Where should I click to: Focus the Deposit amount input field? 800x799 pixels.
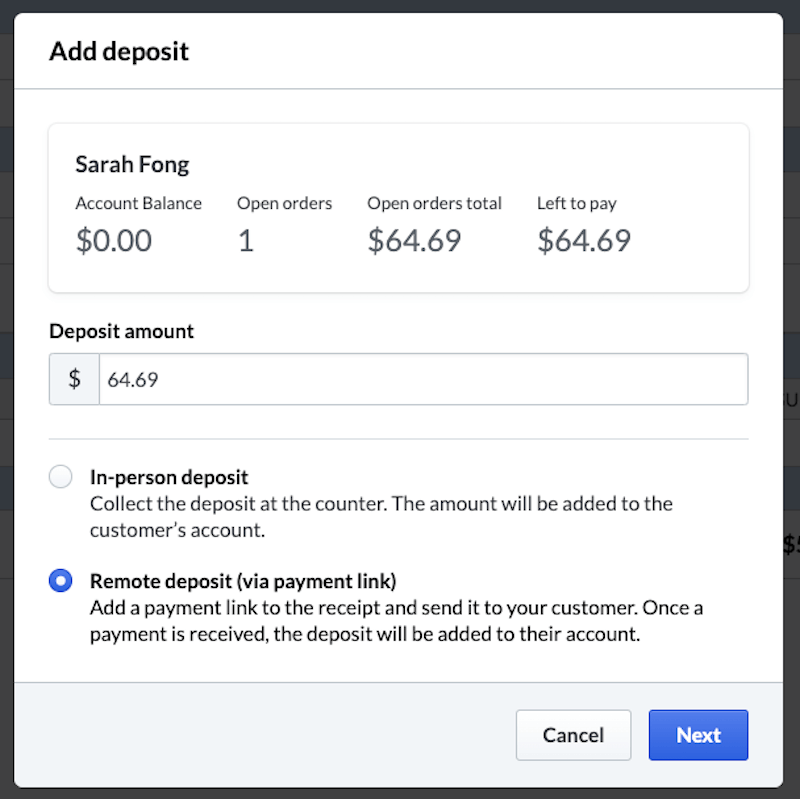pos(422,380)
